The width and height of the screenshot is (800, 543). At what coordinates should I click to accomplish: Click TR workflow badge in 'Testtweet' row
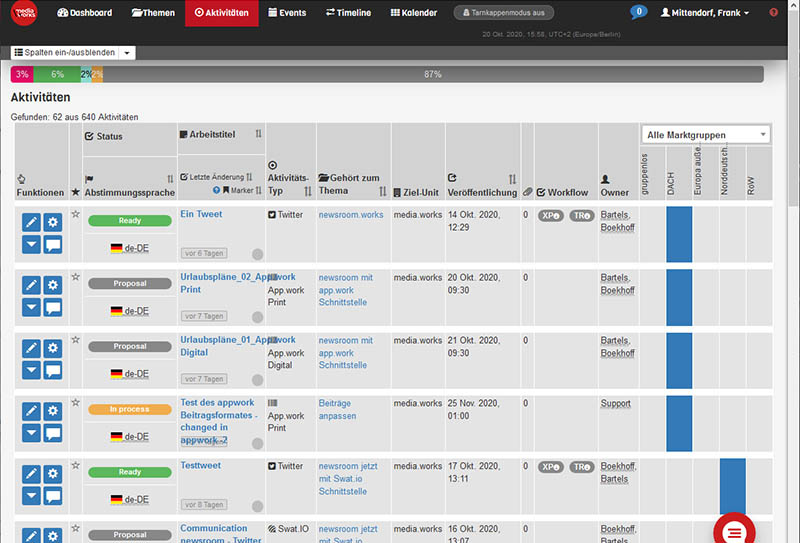pos(582,467)
